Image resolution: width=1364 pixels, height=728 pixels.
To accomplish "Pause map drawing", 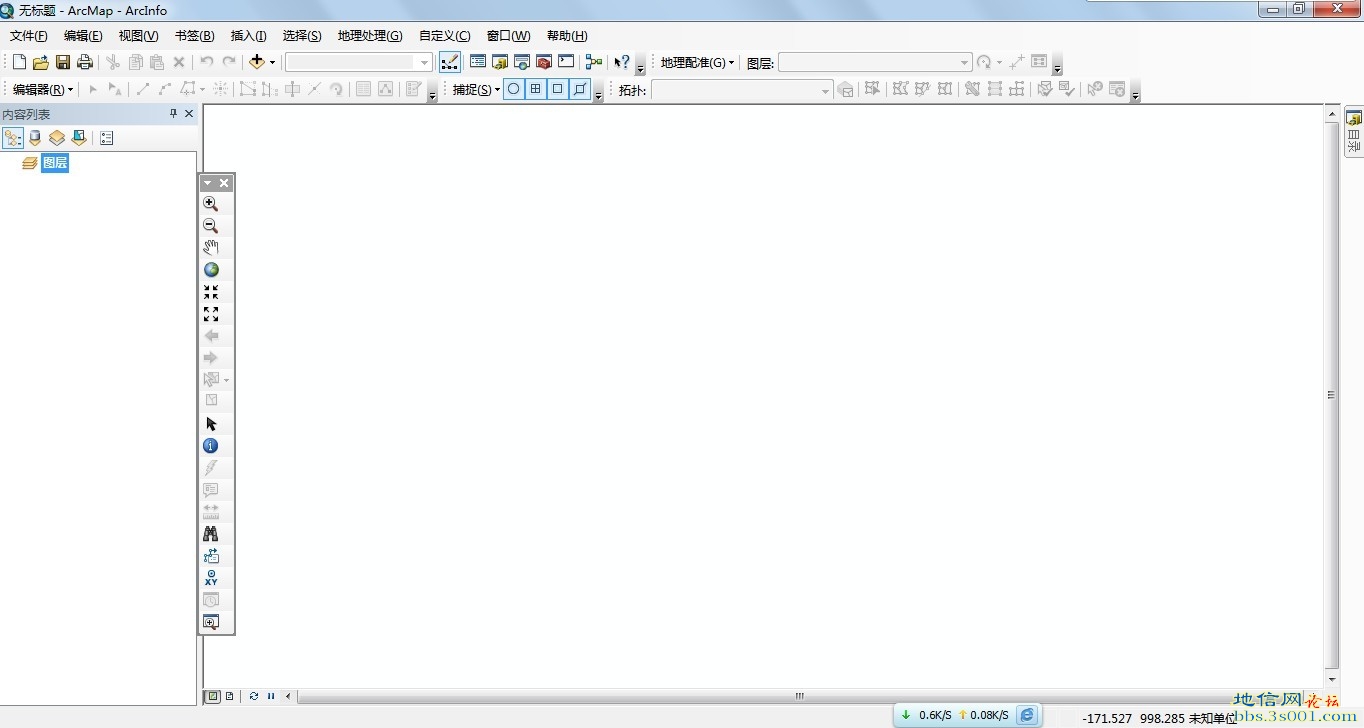I will coord(271,696).
